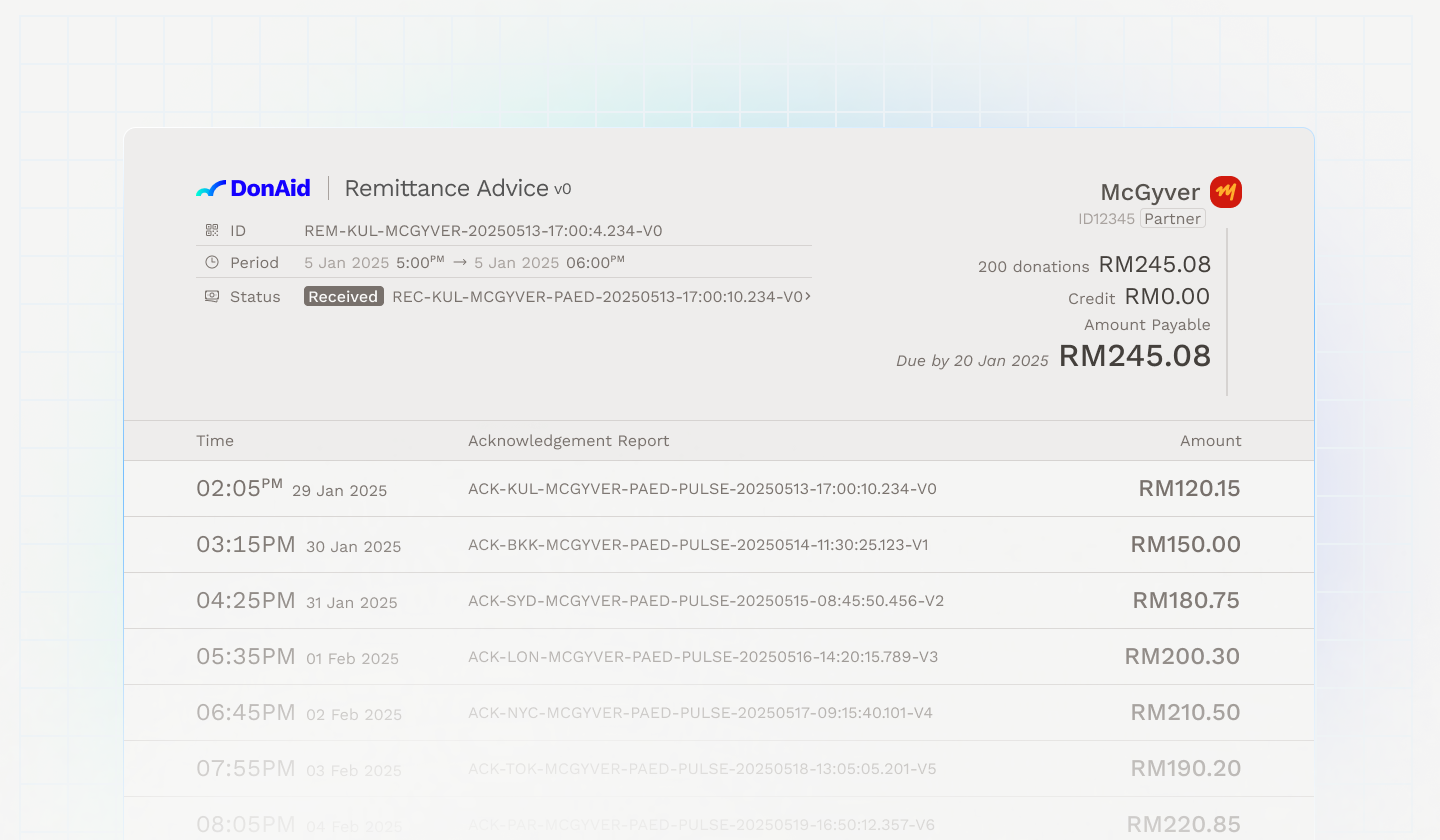Click the McGyver partner name

tap(1150, 192)
